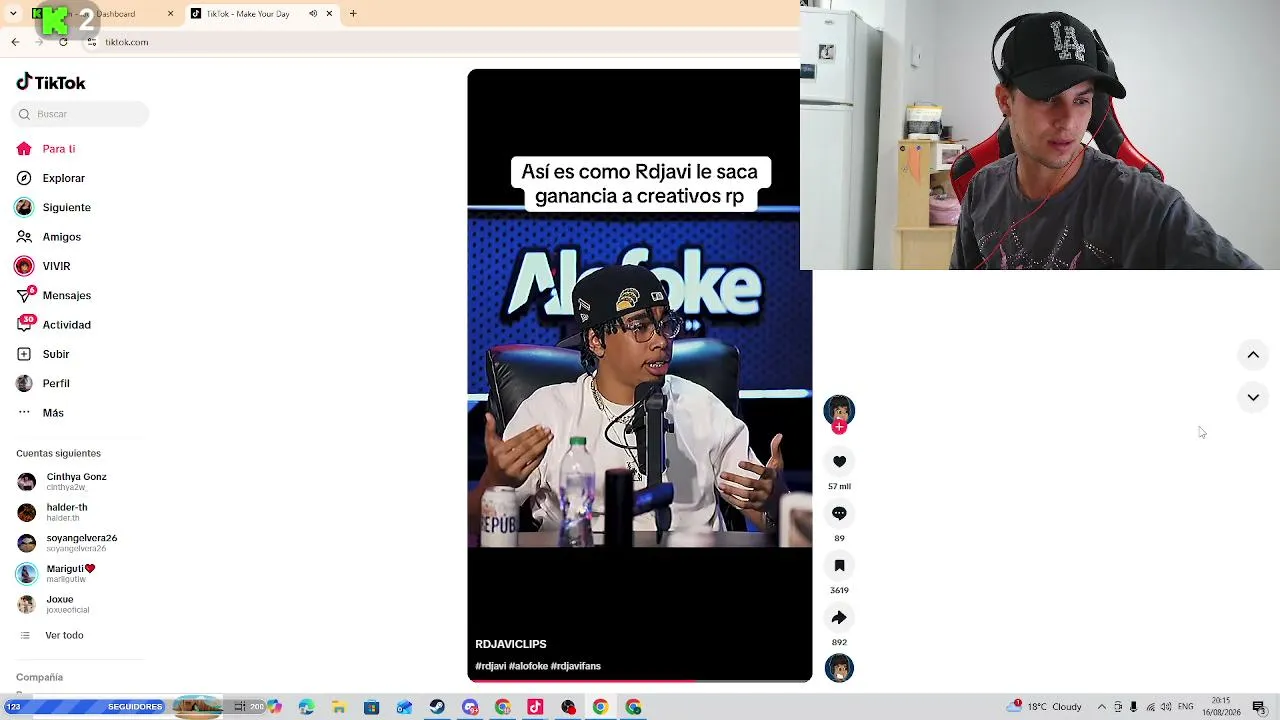Open Microsoft Store from the taskbar
Screen dimensions: 1280x720
coord(372,707)
